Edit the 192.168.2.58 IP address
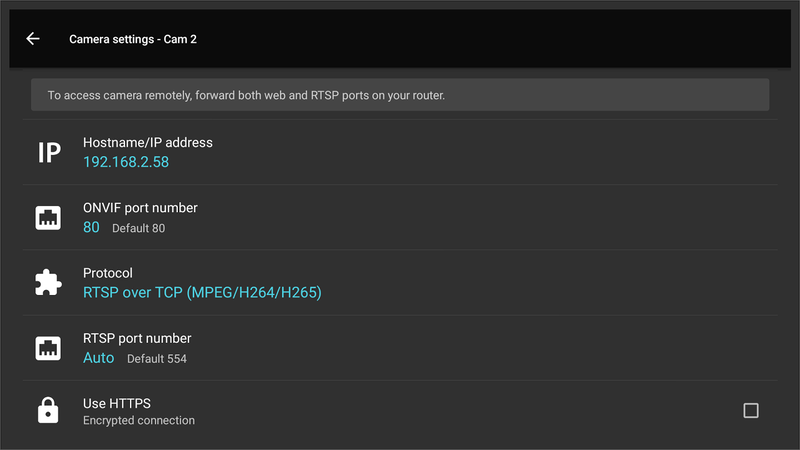 pos(126,162)
